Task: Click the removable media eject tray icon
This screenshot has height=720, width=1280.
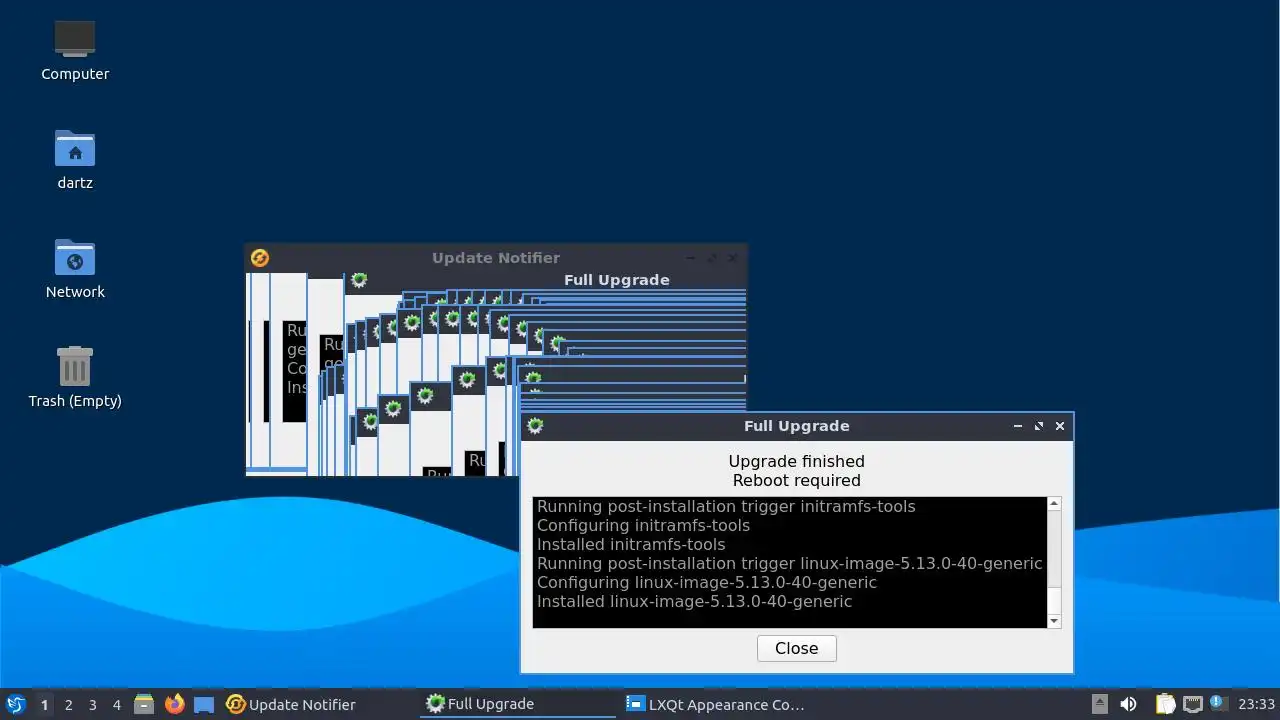Action: tap(1099, 704)
